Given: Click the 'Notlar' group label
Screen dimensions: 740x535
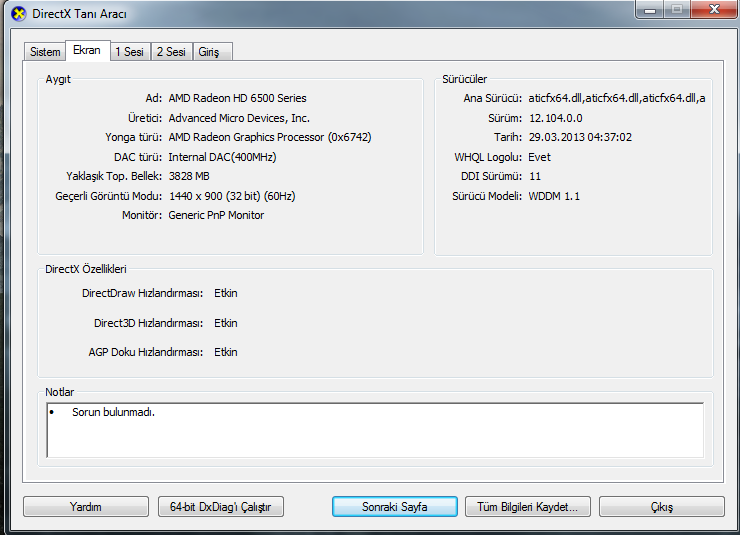Looking at the screenshot, I should coord(59,392).
